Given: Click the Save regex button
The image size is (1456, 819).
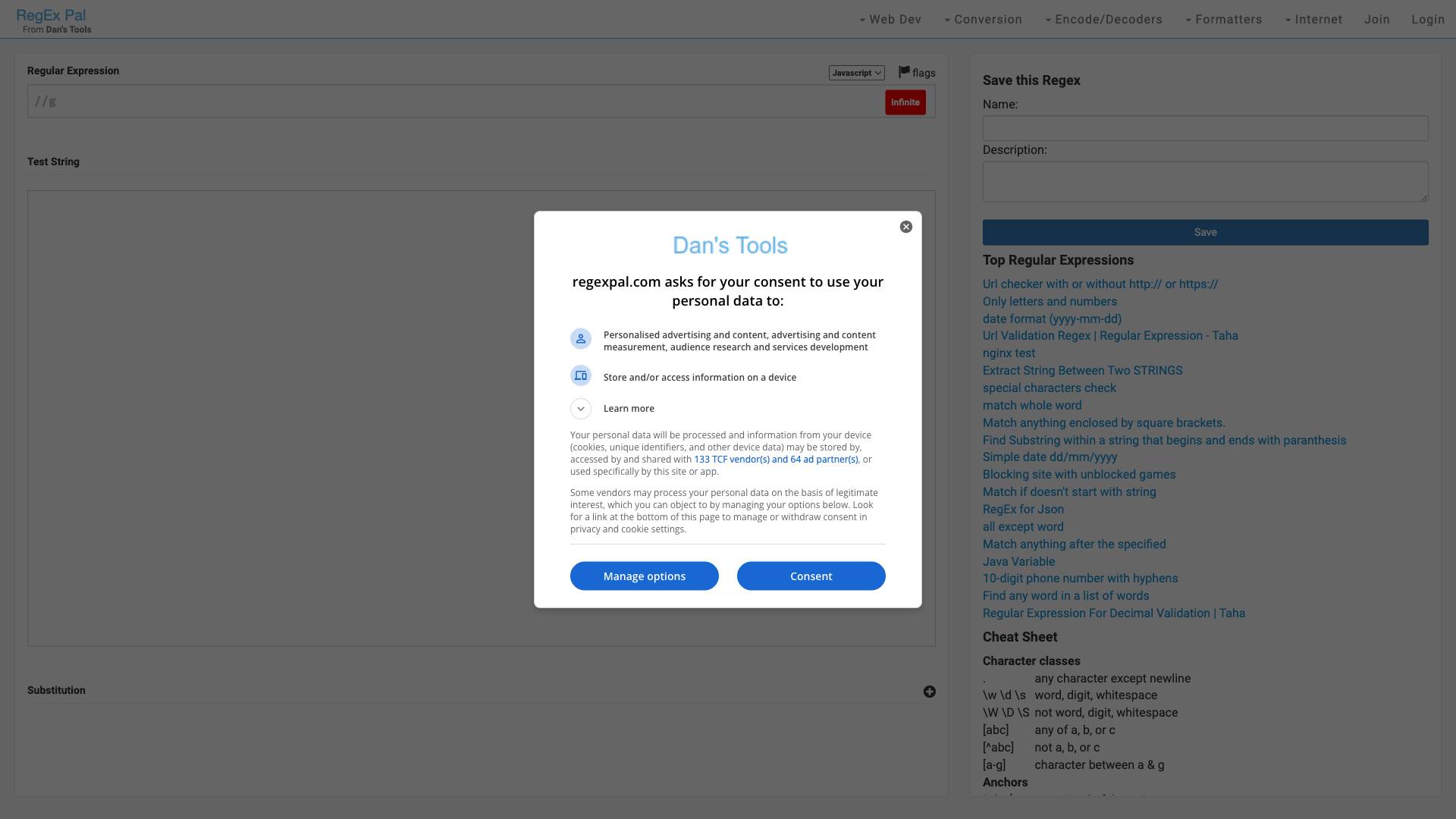Looking at the screenshot, I should (x=1205, y=233).
